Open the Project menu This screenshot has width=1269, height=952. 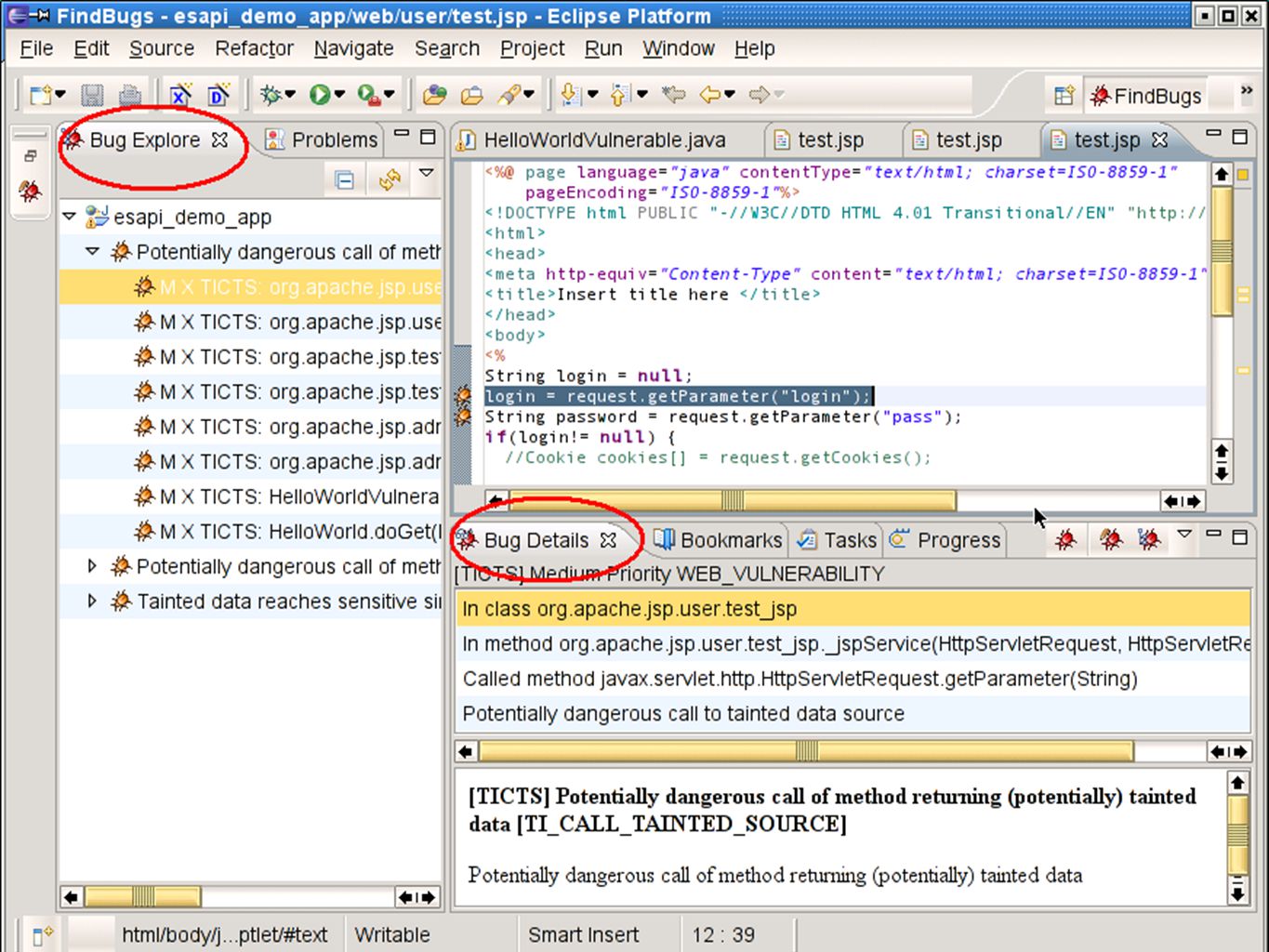532,48
